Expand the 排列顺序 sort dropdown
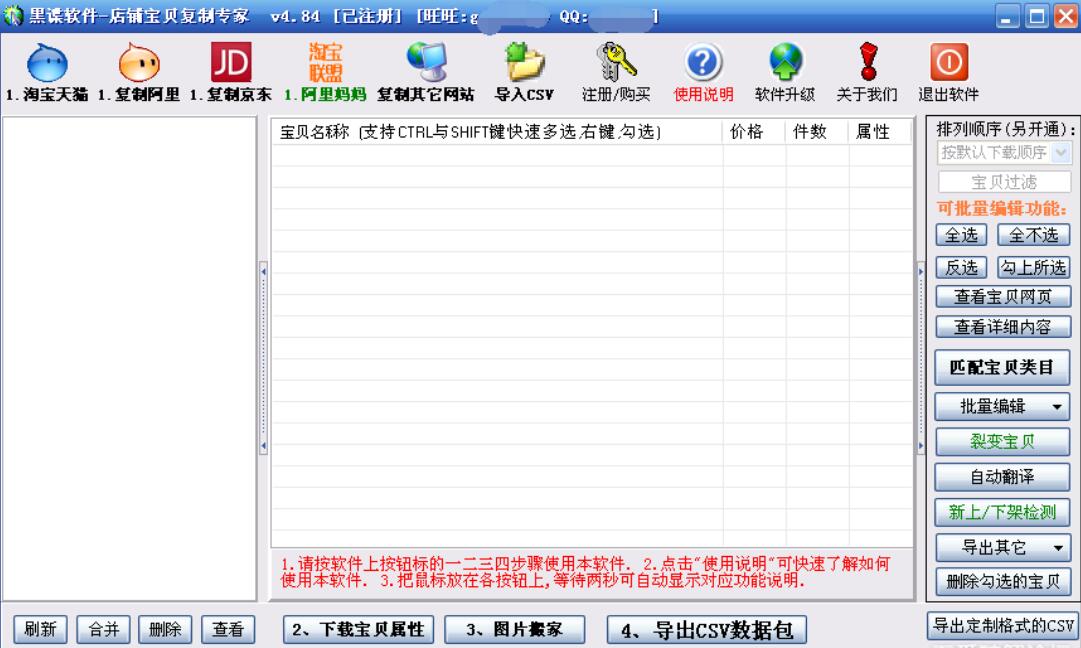The height and width of the screenshot is (648, 1081). click(1062, 152)
